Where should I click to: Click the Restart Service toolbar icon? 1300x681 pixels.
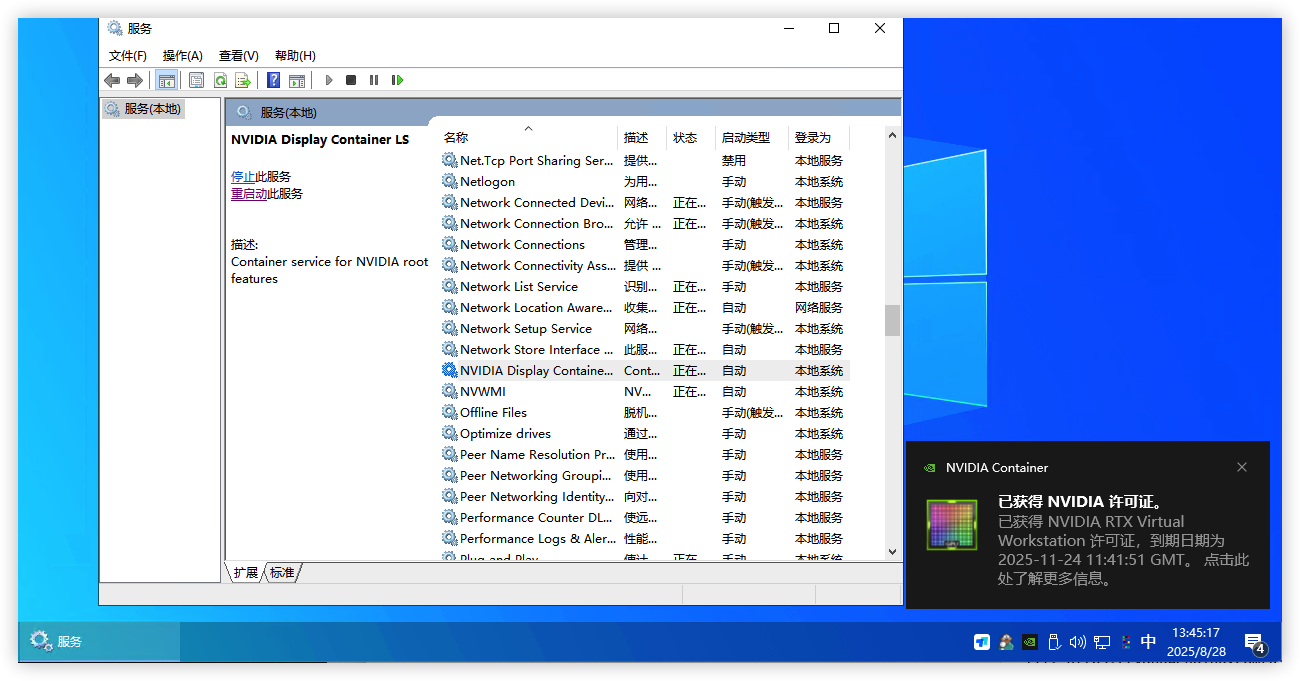click(398, 80)
